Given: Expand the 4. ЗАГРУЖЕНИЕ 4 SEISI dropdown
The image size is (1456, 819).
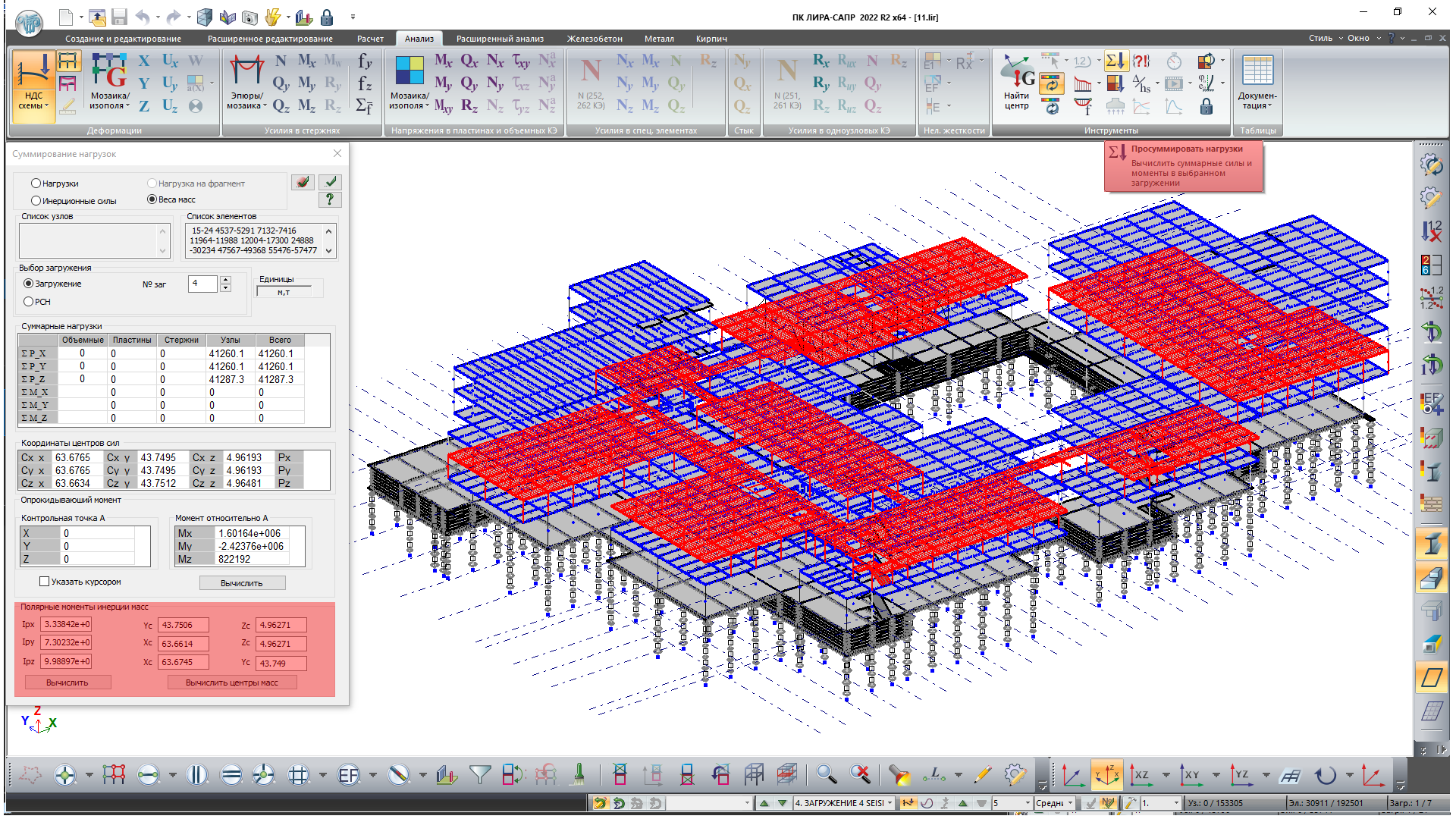Looking at the screenshot, I should [x=890, y=803].
